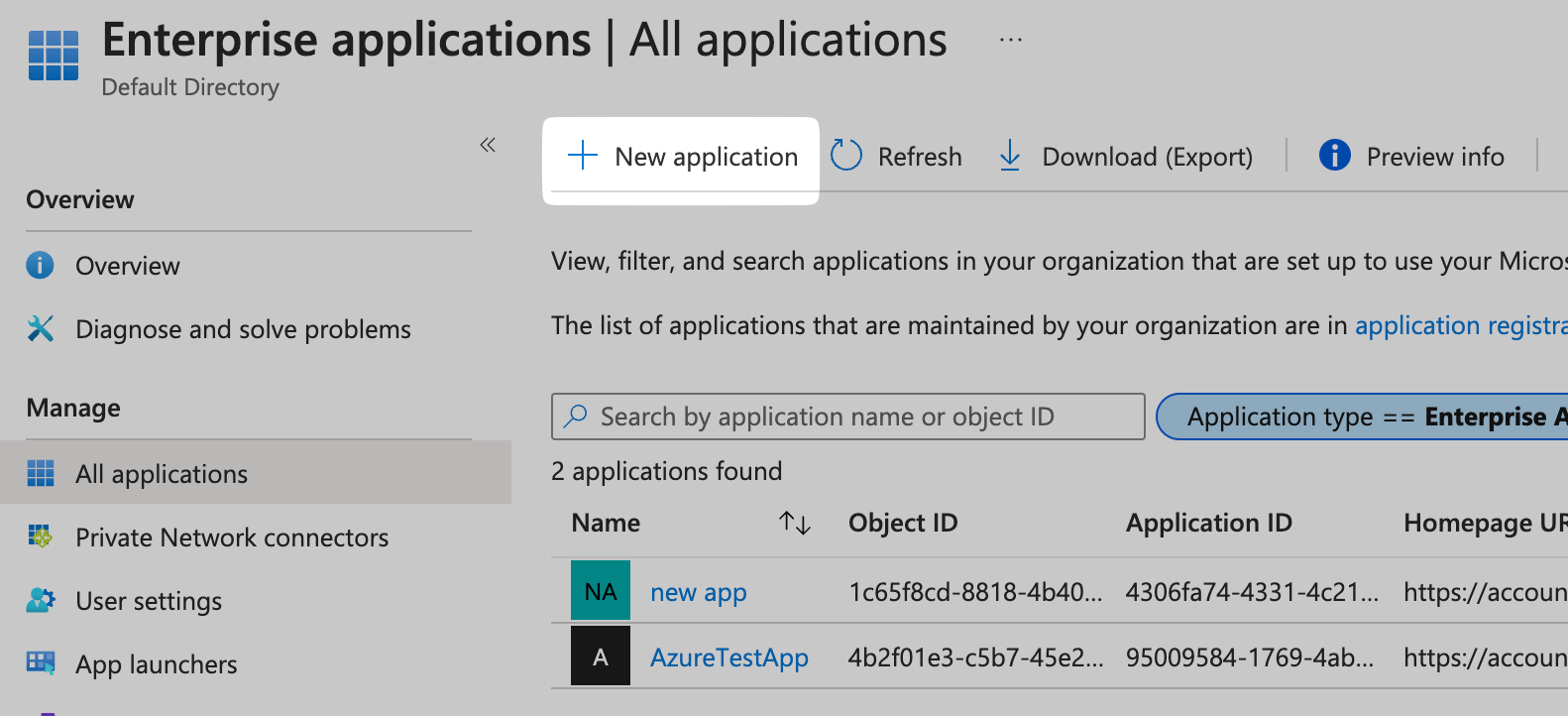This screenshot has width=1568, height=716.
Task: Click the Download (Export) arrow icon
Action: pyautogui.click(x=1010, y=156)
